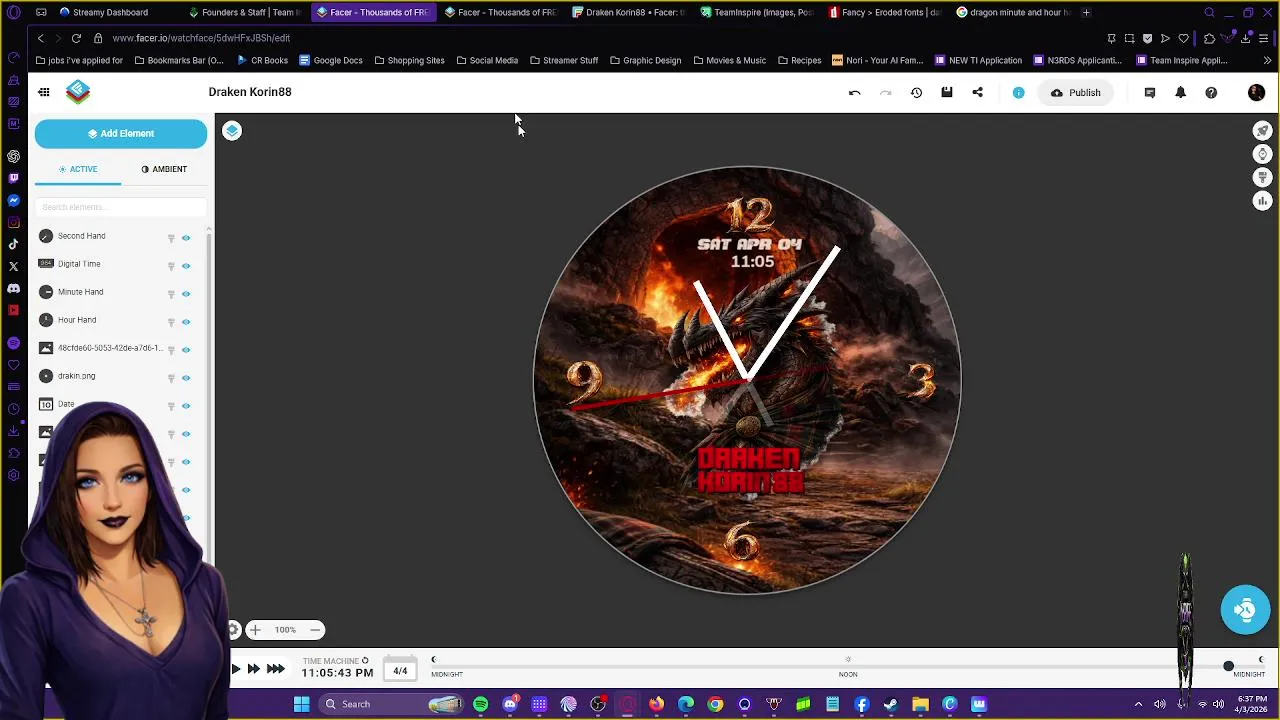Hide the Date layer
1280x720 pixels.
click(186, 406)
